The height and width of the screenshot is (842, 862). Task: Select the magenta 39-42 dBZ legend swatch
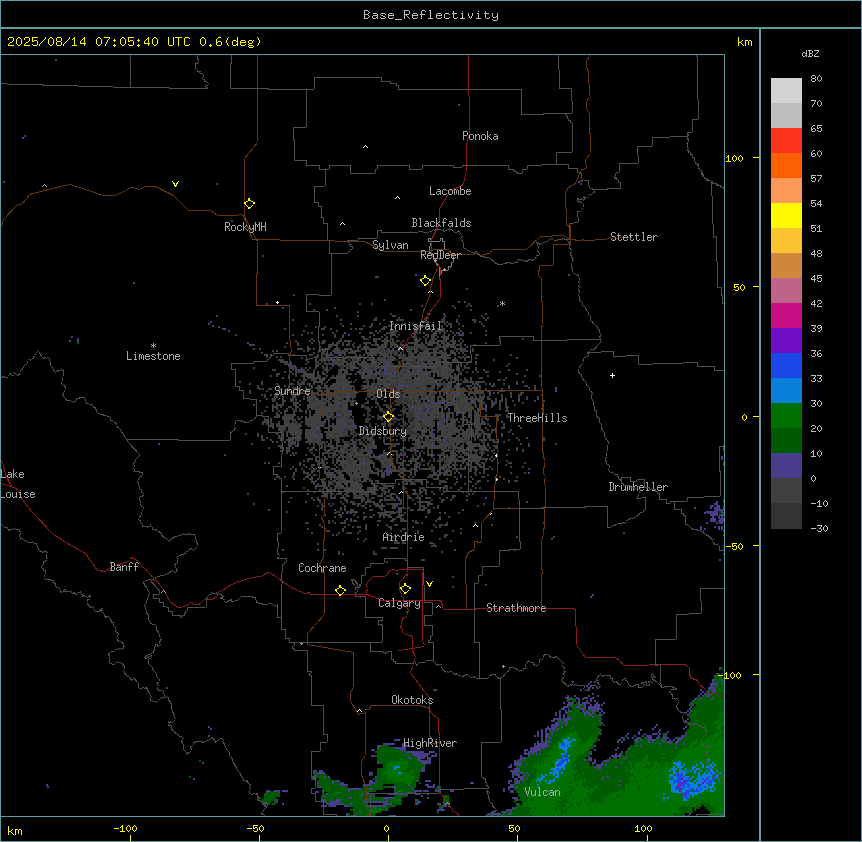coord(786,316)
